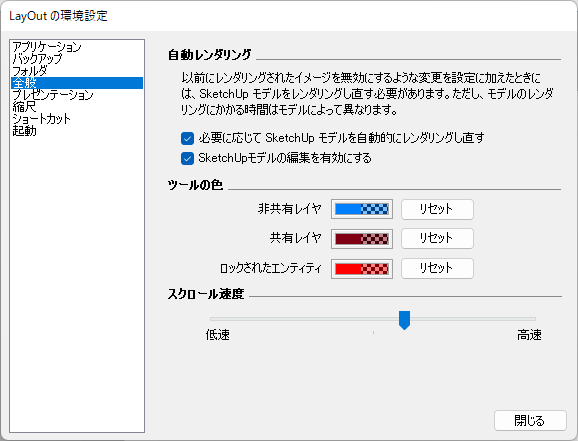Open the ロックされたエンティティ red color swatch
Image resolution: width=578 pixels, height=441 pixels.
coord(362,268)
